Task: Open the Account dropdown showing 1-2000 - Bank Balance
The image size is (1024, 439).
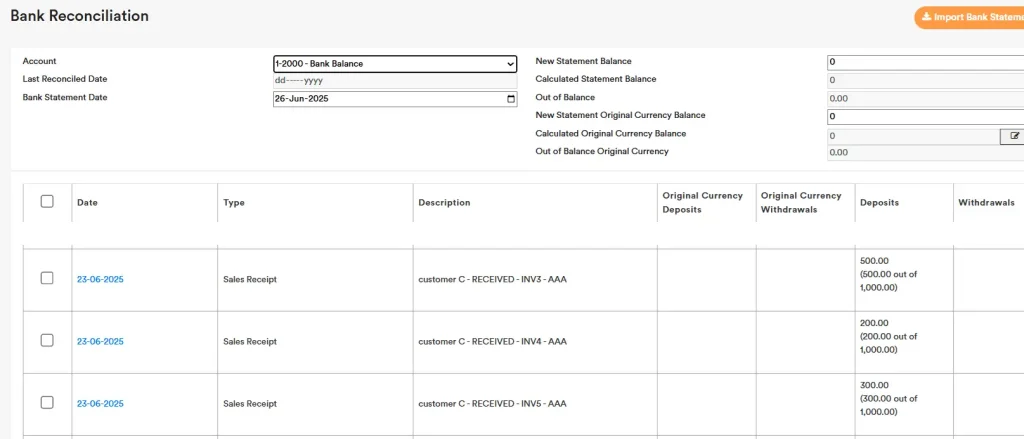Action: (x=395, y=64)
